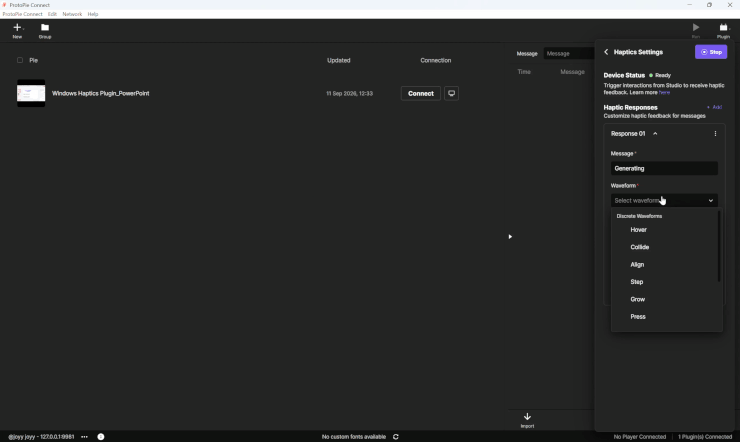
Task: Open the Windows Haptics Plugin_PowerPoint thumbnail
Action: coord(31,93)
